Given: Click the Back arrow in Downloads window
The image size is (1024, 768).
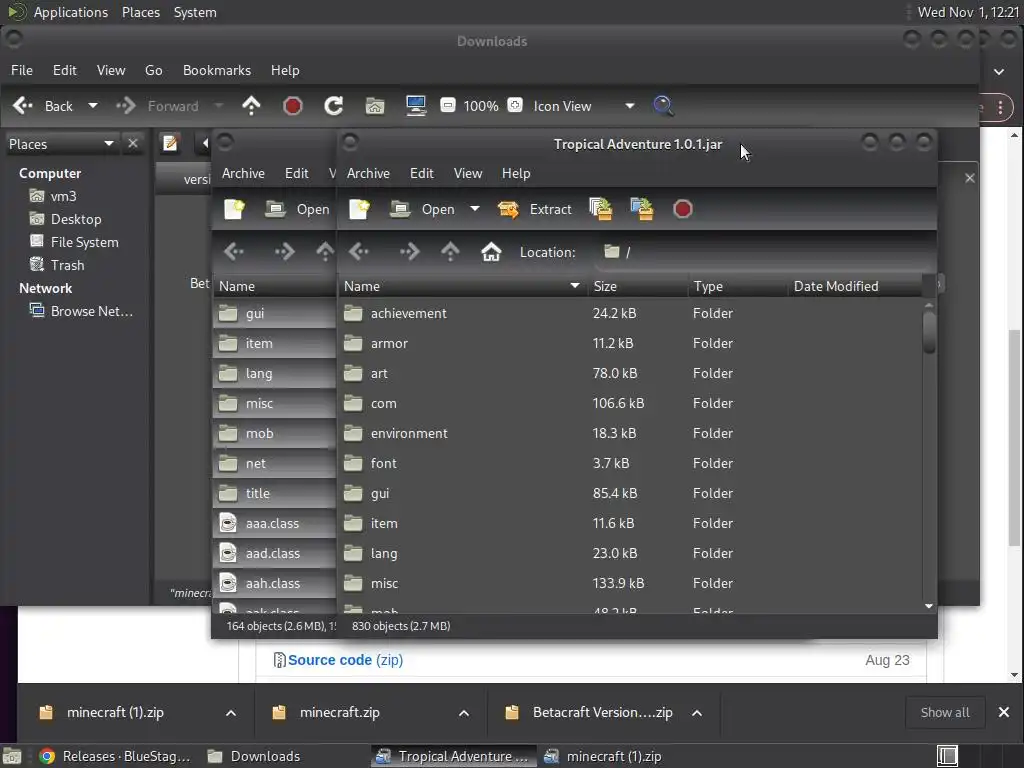Looking at the screenshot, I should point(23,106).
